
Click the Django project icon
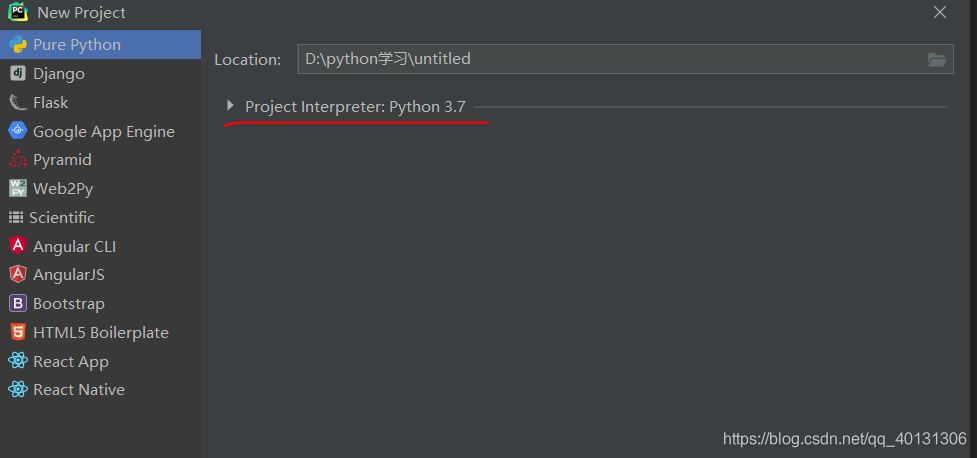(17, 74)
